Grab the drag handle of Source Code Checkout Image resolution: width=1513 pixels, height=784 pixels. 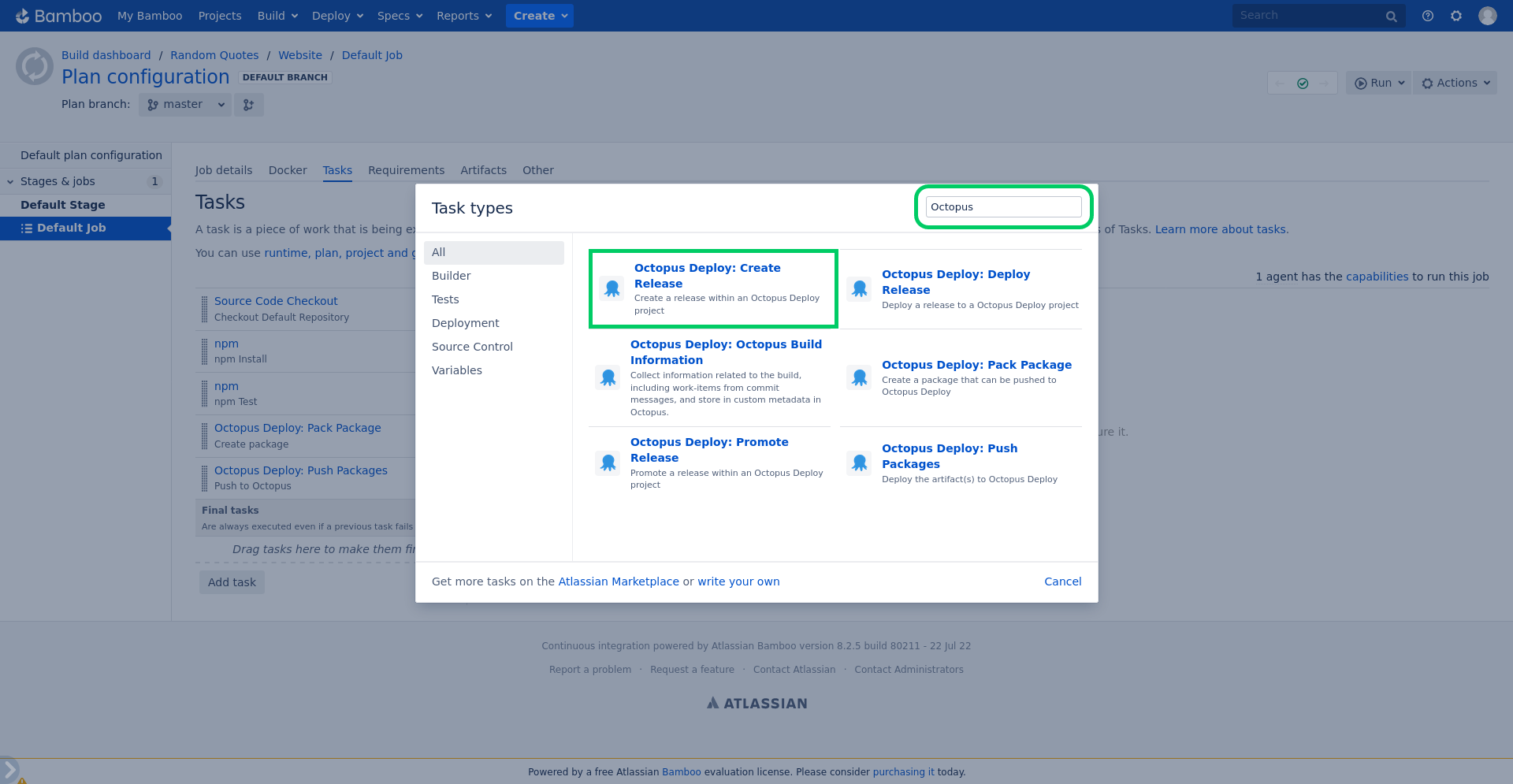pos(205,309)
